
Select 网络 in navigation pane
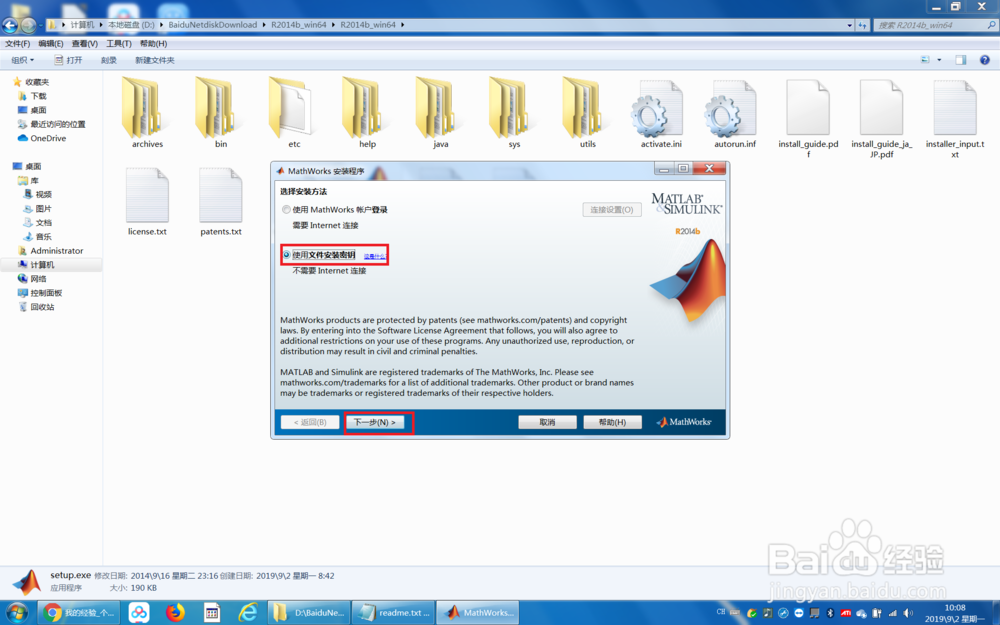[x=32, y=279]
